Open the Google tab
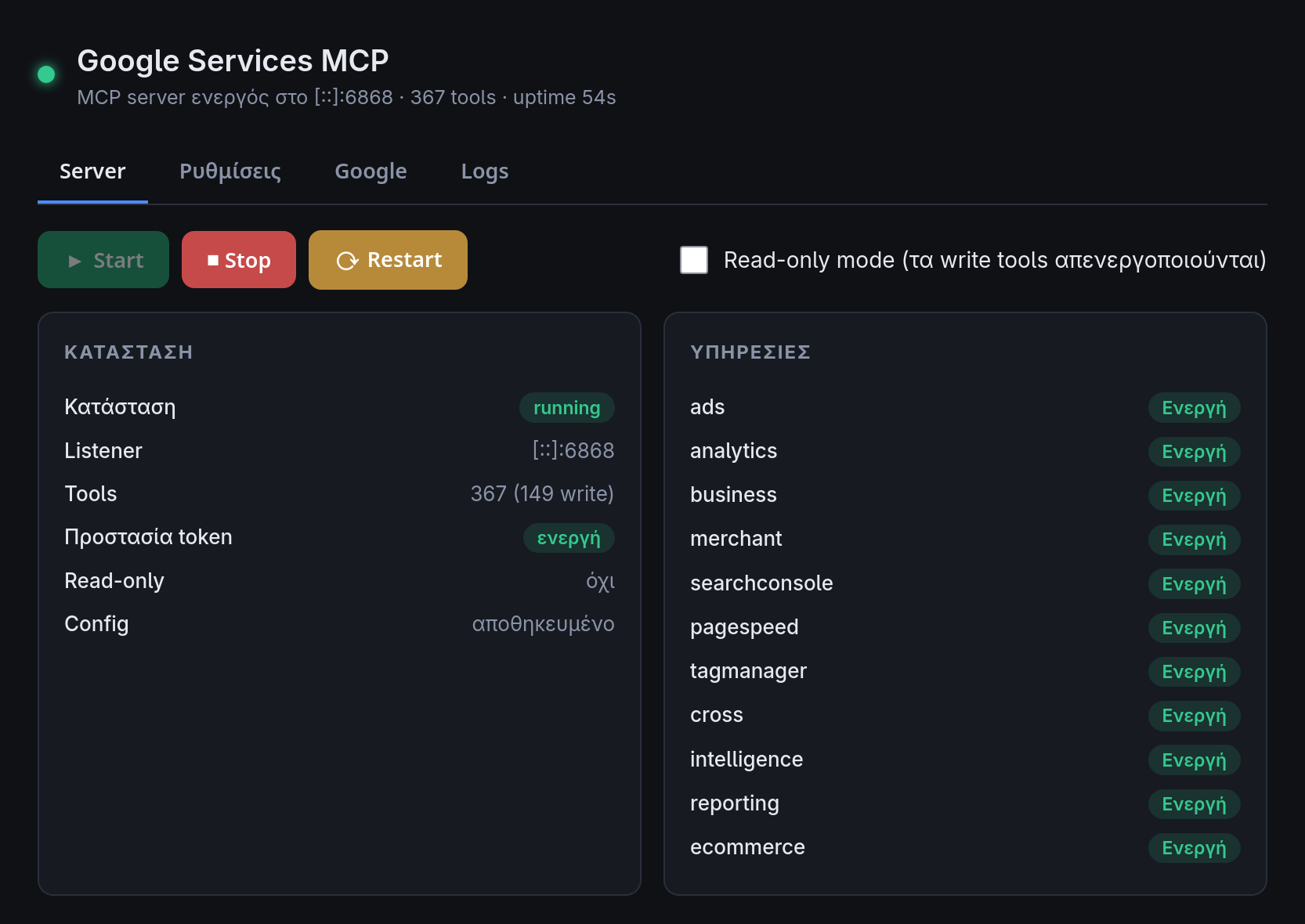Screen dimensions: 1305x924 [x=371, y=171]
